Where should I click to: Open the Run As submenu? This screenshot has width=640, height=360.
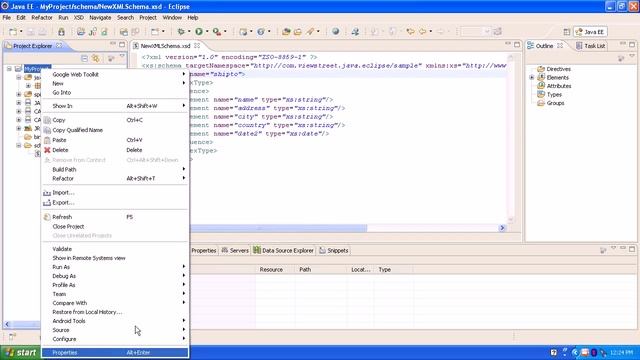[x=115, y=267]
